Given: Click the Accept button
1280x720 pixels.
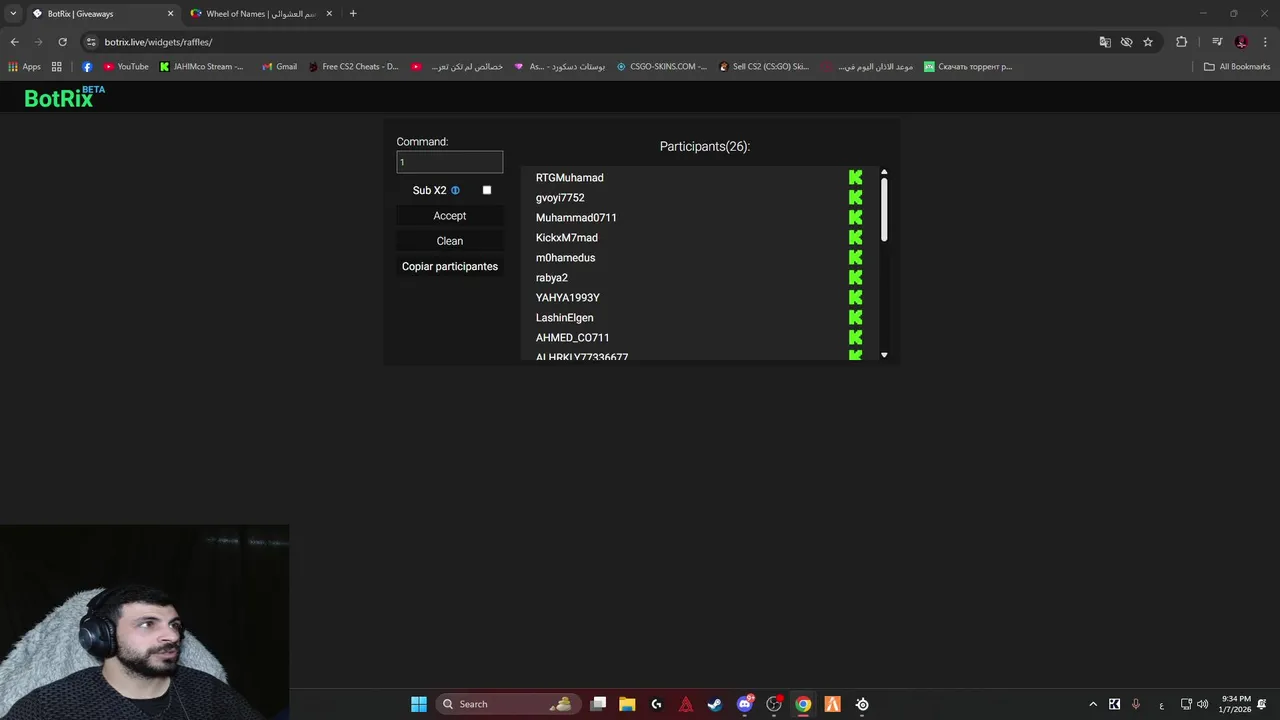Looking at the screenshot, I should pyautogui.click(x=450, y=216).
